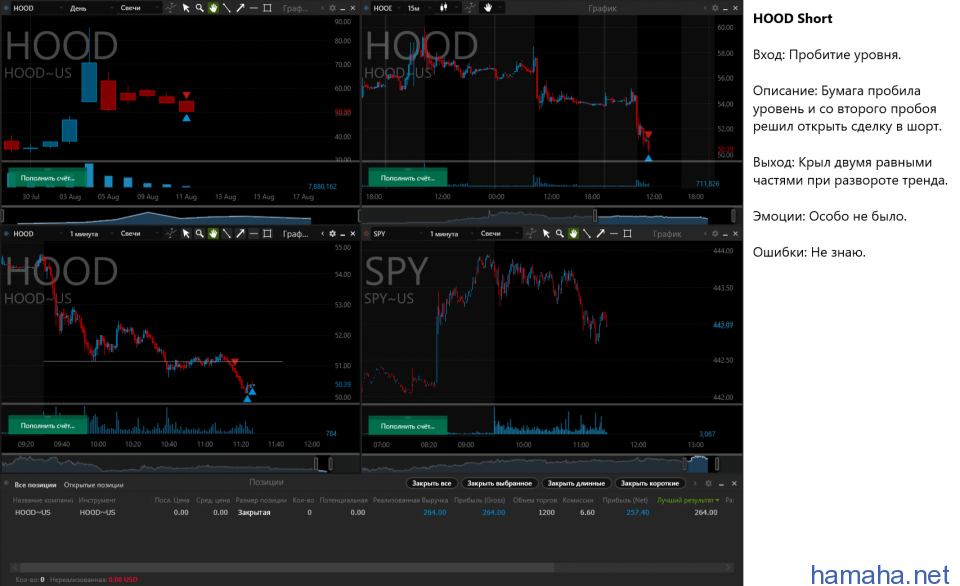The height and width of the screenshot is (586, 960).
Task: Click indicators icon in HOOD 1-minute chart toolbar
Action: tap(171, 233)
